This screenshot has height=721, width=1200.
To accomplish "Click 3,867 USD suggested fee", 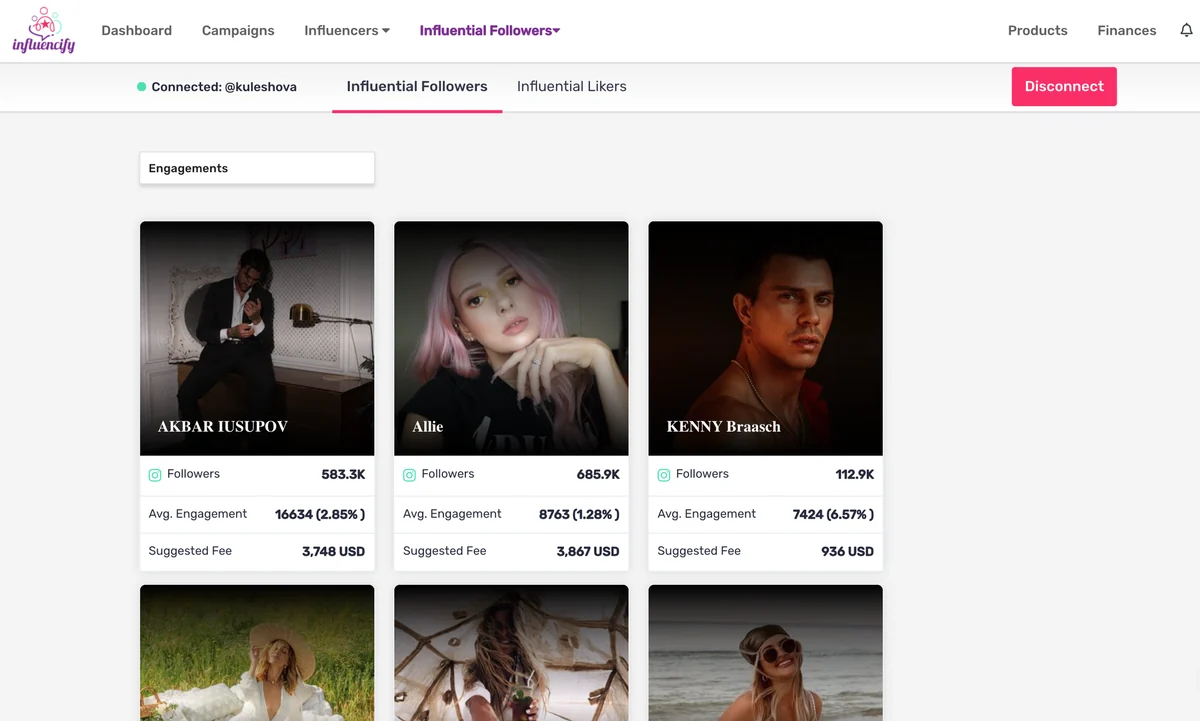I will [x=588, y=551].
